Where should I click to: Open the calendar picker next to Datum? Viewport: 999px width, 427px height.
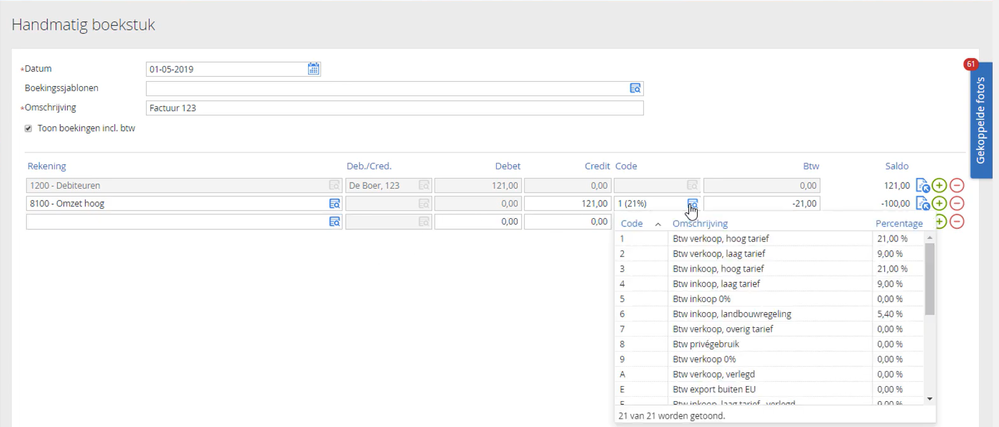(x=314, y=69)
